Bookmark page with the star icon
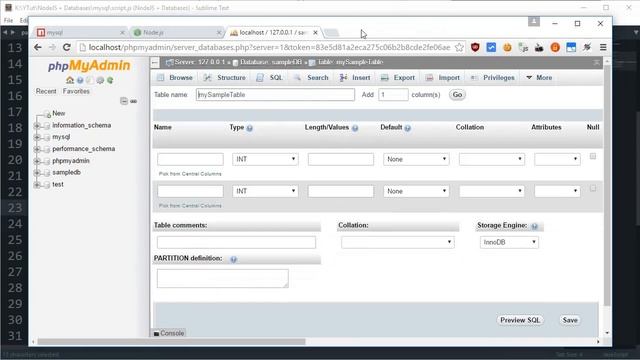The height and width of the screenshot is (360, 640). tap(459, 47)
